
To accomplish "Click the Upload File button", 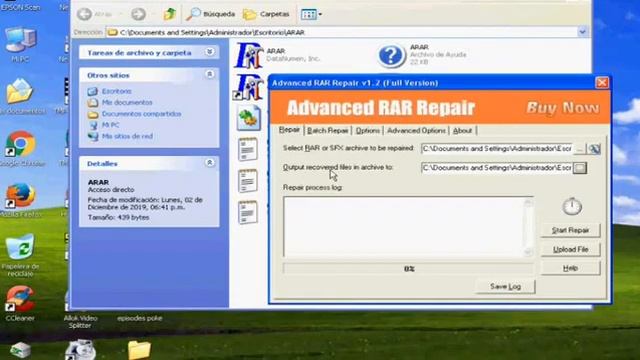I will click(570, 249).
